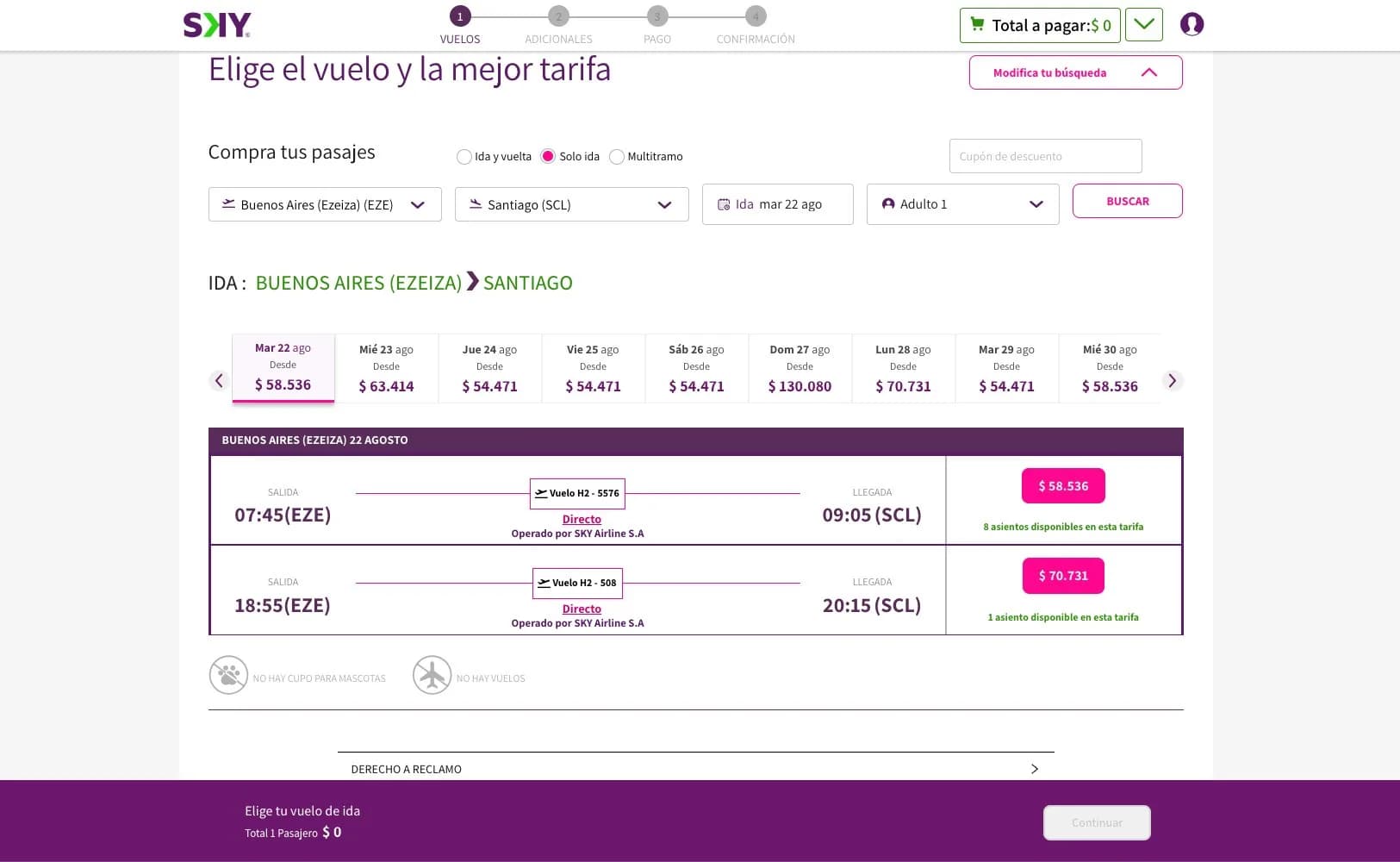Select the Mar 29 ago date tab
Screen dimensions: 1400x862
(x=1006, y=368)
